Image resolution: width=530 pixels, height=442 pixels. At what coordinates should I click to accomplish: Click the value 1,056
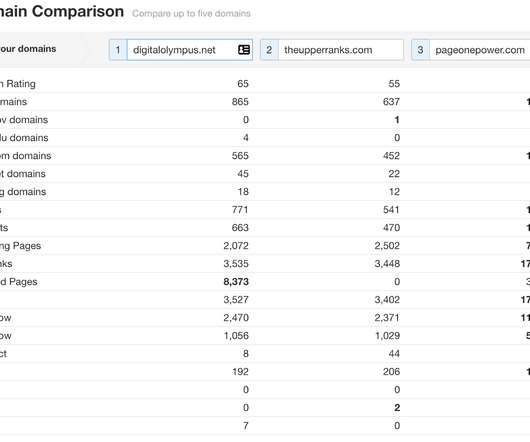236,336
